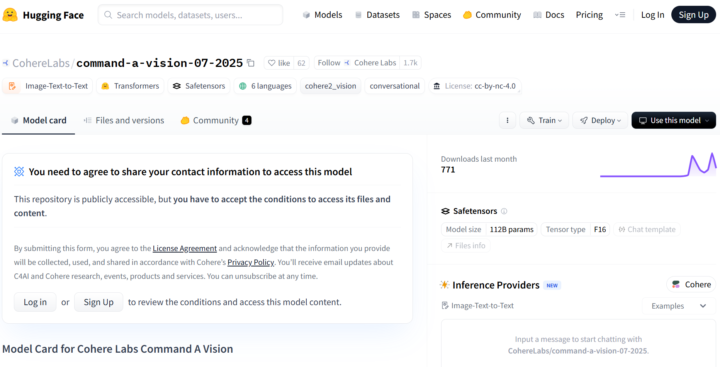Image resolution: width=720 pixels, height=367 pixels.
Task: Click Log in button in access form
Action: [35, 302]
